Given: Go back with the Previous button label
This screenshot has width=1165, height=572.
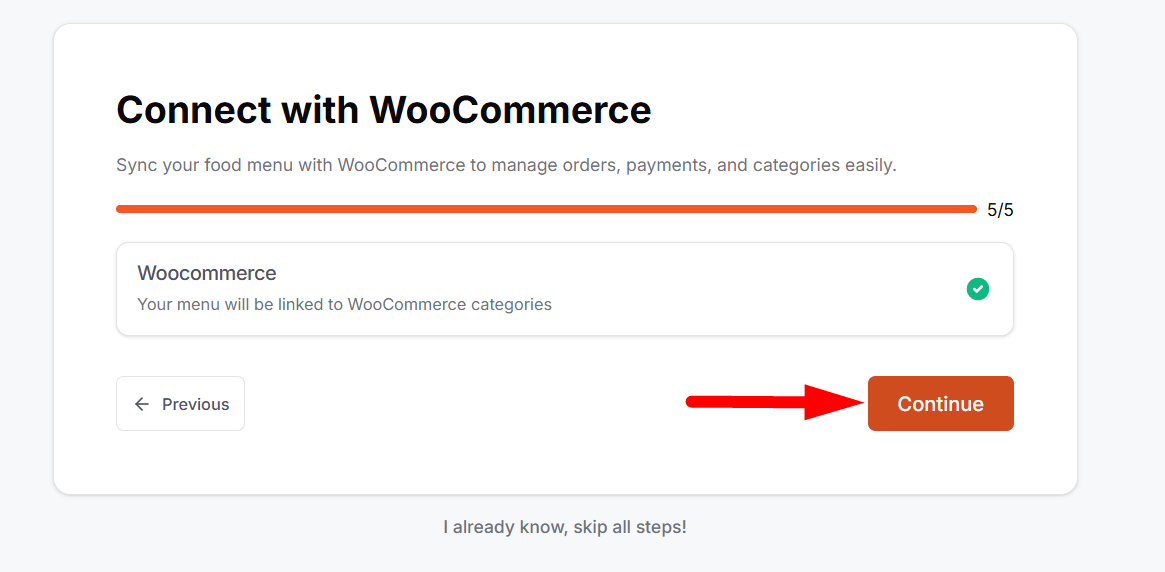Looking at the screenshot, I should pos(196,404).
